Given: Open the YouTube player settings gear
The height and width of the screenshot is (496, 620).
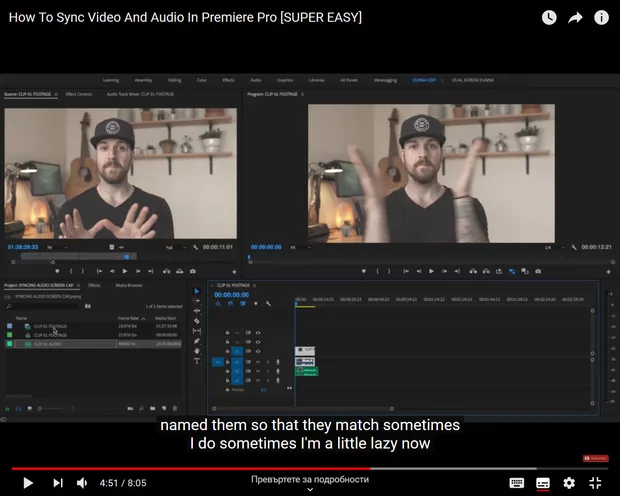Looking at the screenshot, I should [569, 483].
